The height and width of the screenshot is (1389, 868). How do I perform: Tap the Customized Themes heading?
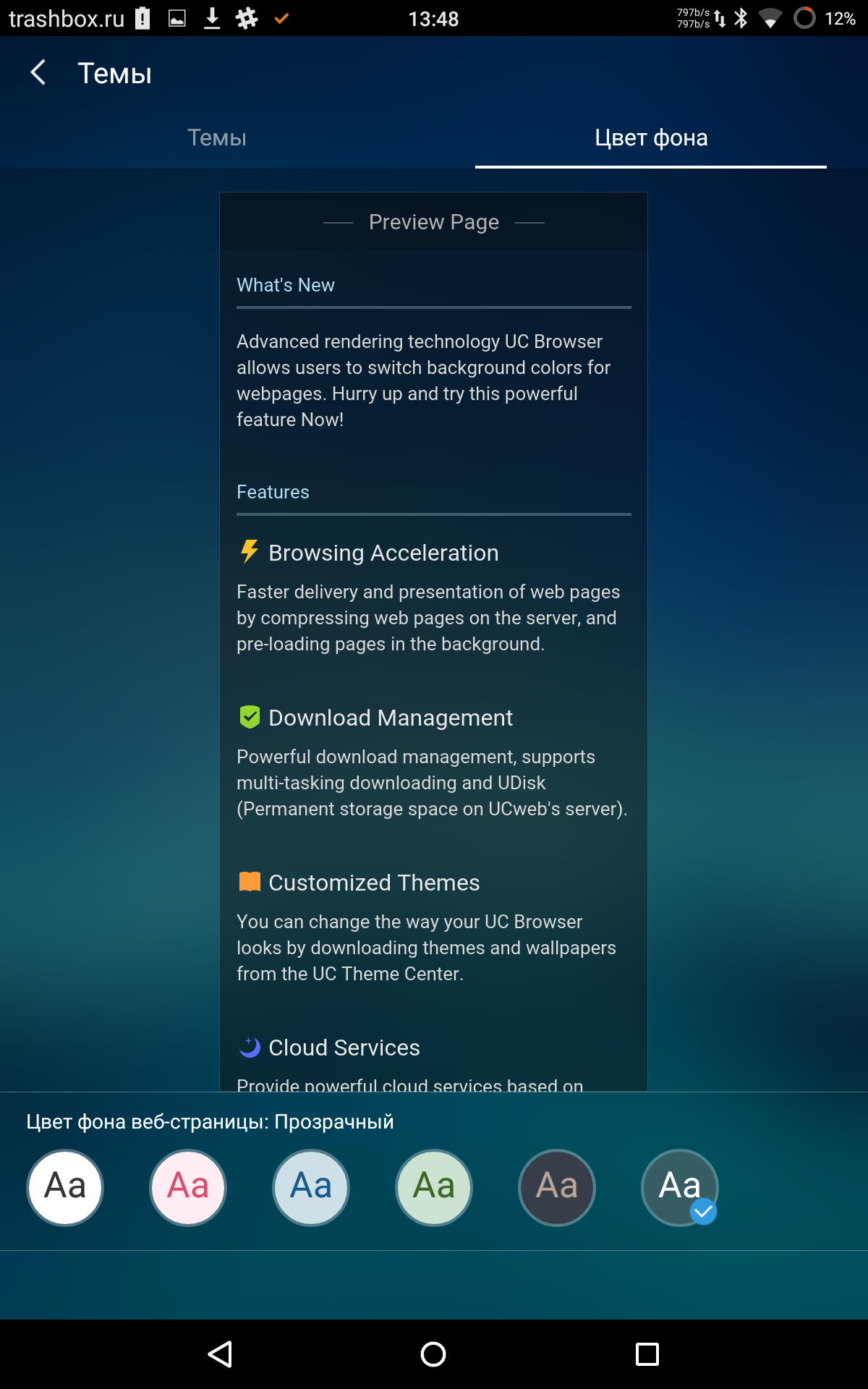click(x=374, y=883)
